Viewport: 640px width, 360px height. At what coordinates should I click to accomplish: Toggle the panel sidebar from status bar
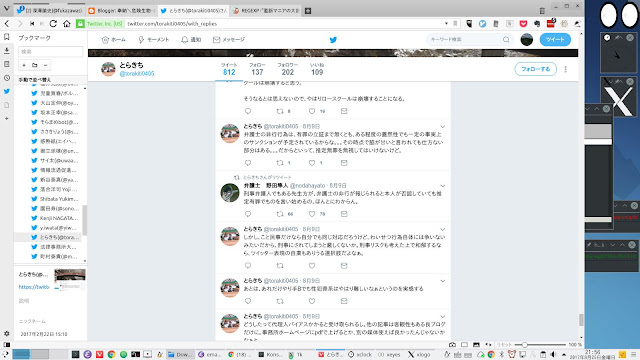[7, 345]
